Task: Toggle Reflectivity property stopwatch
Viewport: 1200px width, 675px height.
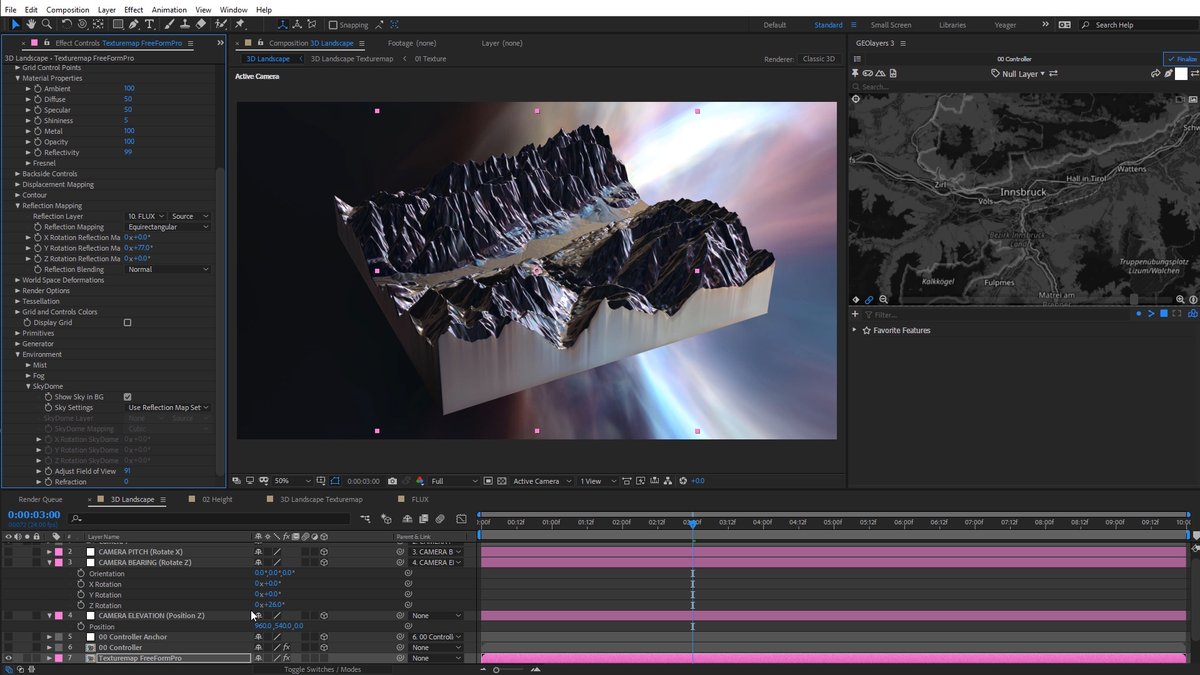Action: coord(38,152)
